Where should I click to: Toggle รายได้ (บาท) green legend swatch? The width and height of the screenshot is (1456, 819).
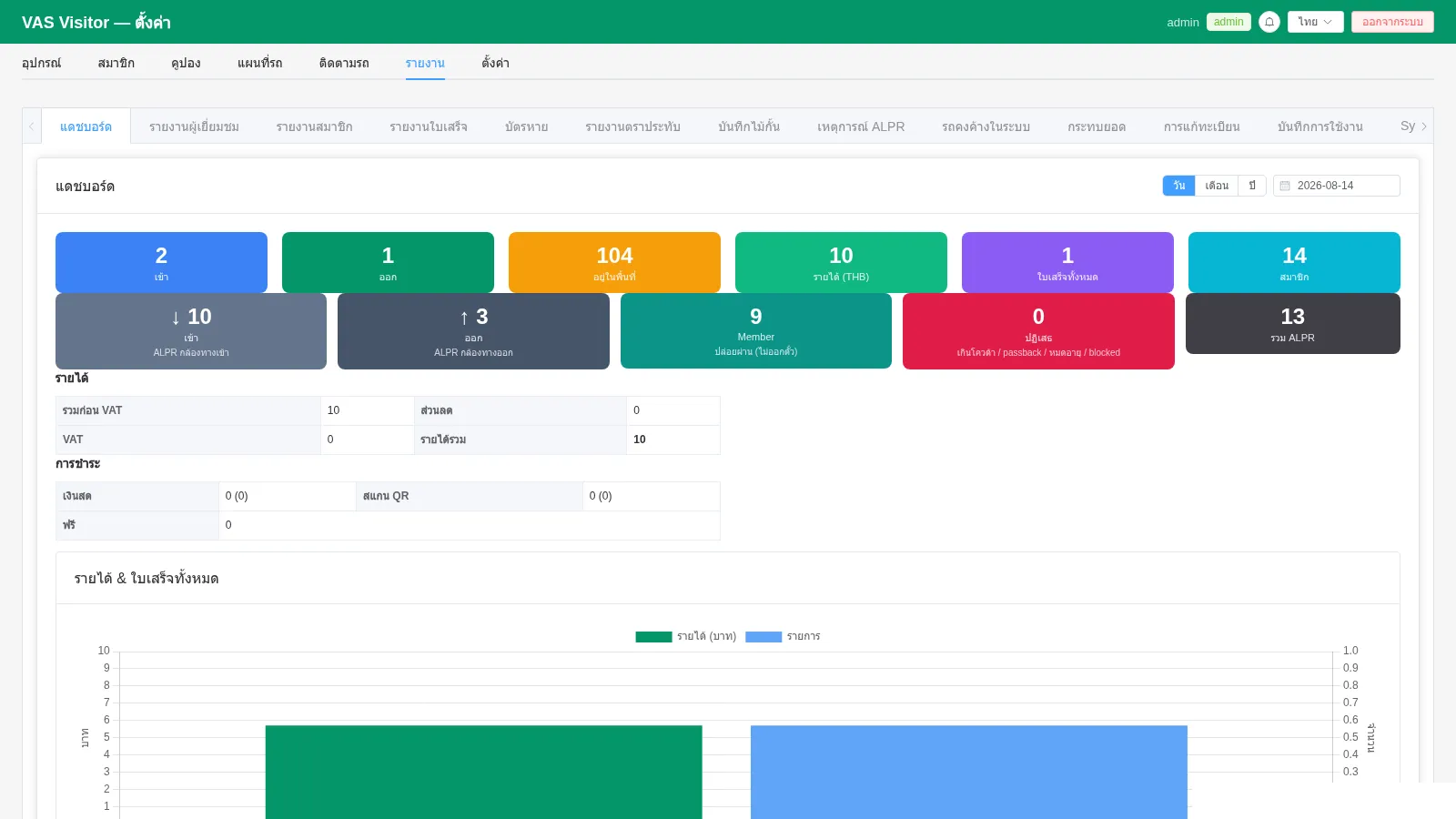click(653, 637)
